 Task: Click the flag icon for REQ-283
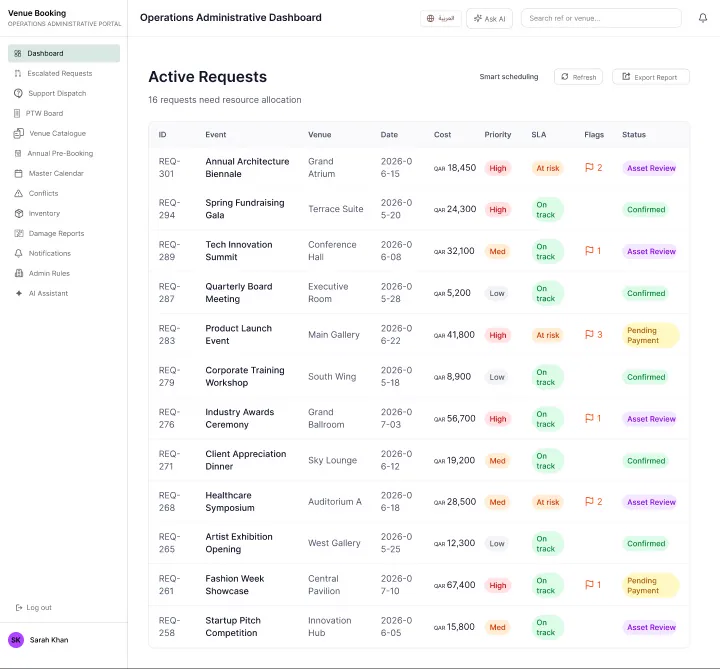click(589, 334)
